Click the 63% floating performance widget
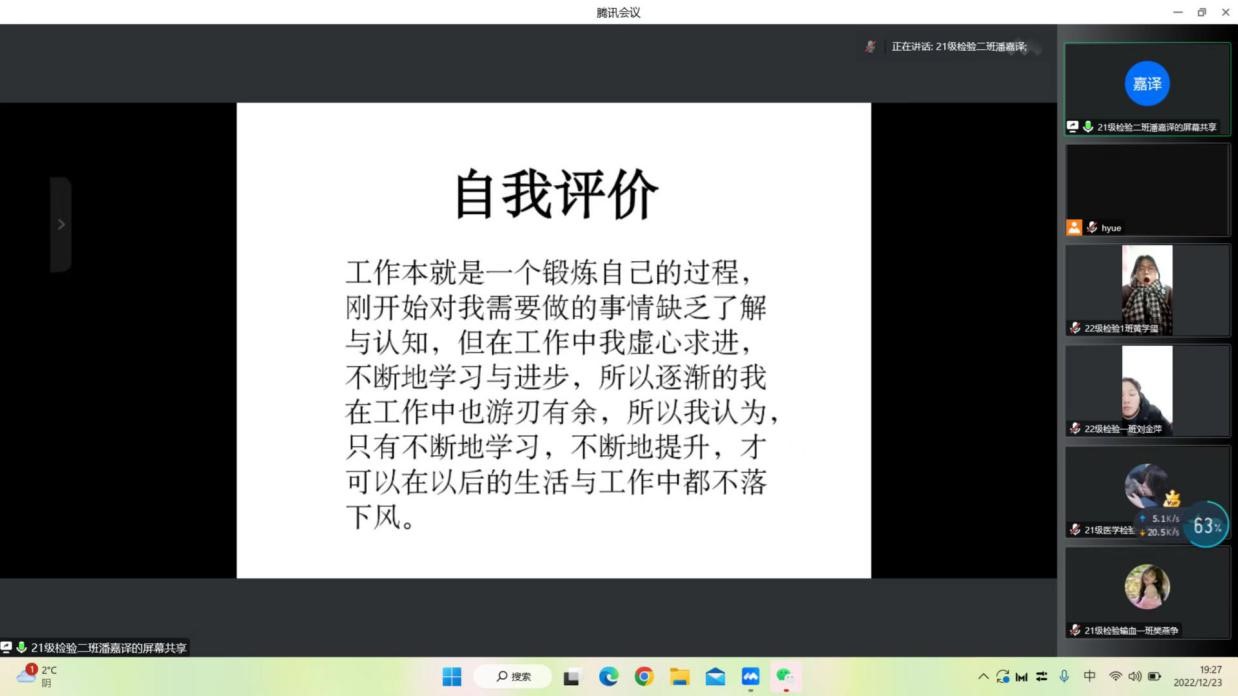The width and height of the screenshot is (1238, 696). (x=1206, y=525)
